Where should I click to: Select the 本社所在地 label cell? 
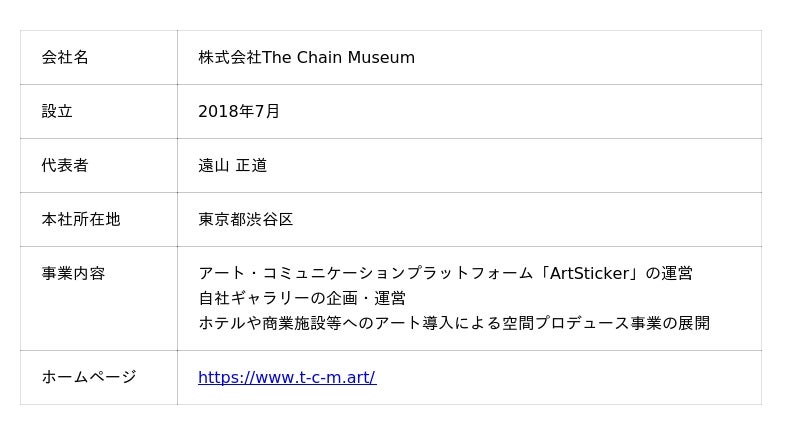click(80, 219)
